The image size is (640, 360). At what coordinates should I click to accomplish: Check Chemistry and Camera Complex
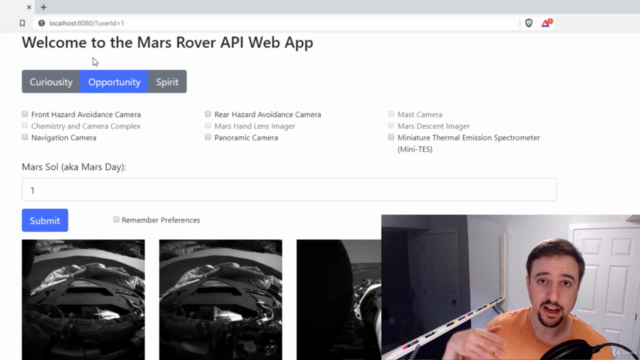pyautogui.click(x=25, y=125)
